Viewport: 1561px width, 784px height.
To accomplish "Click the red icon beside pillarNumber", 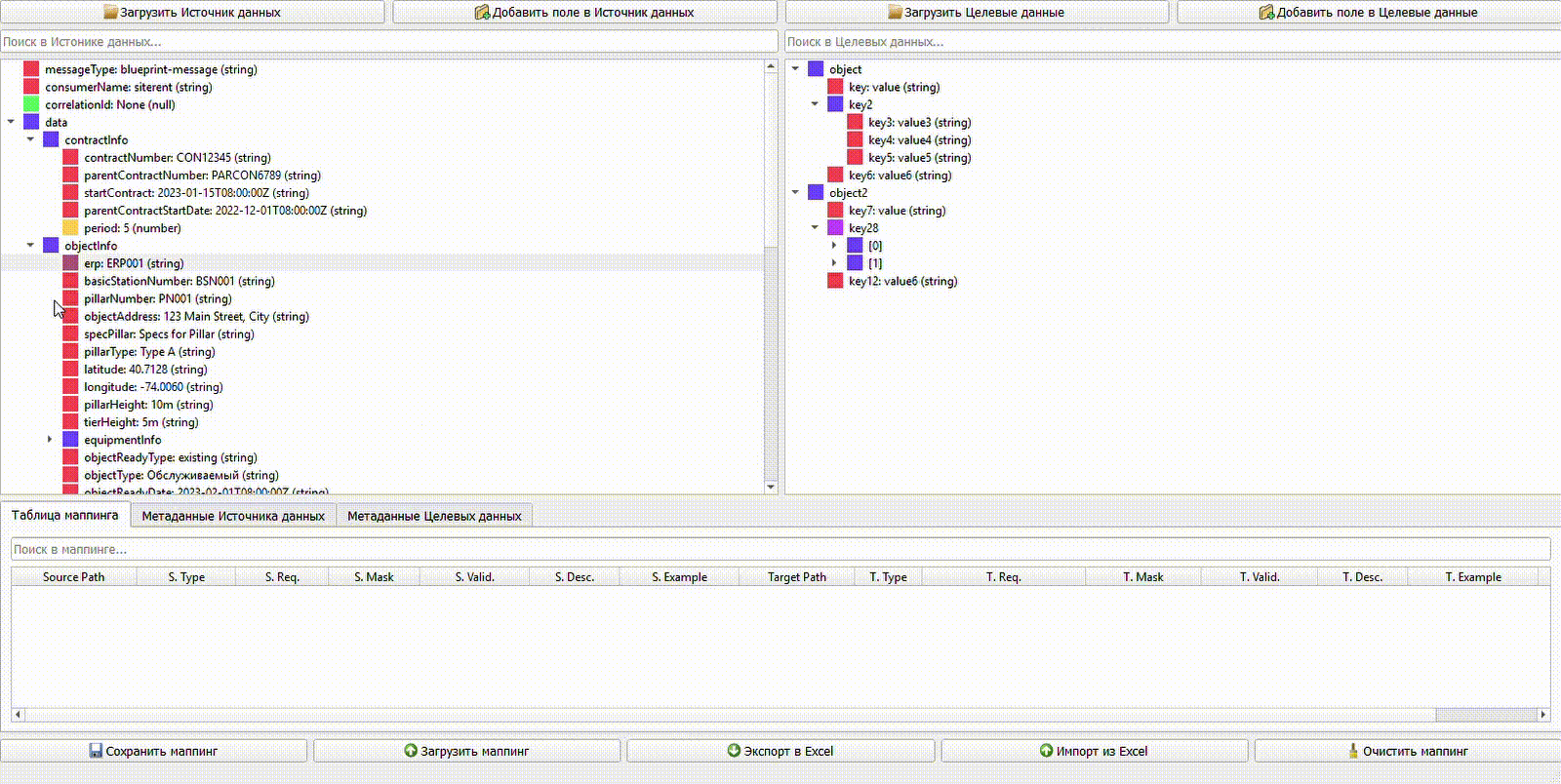I will tap(70, 298).
